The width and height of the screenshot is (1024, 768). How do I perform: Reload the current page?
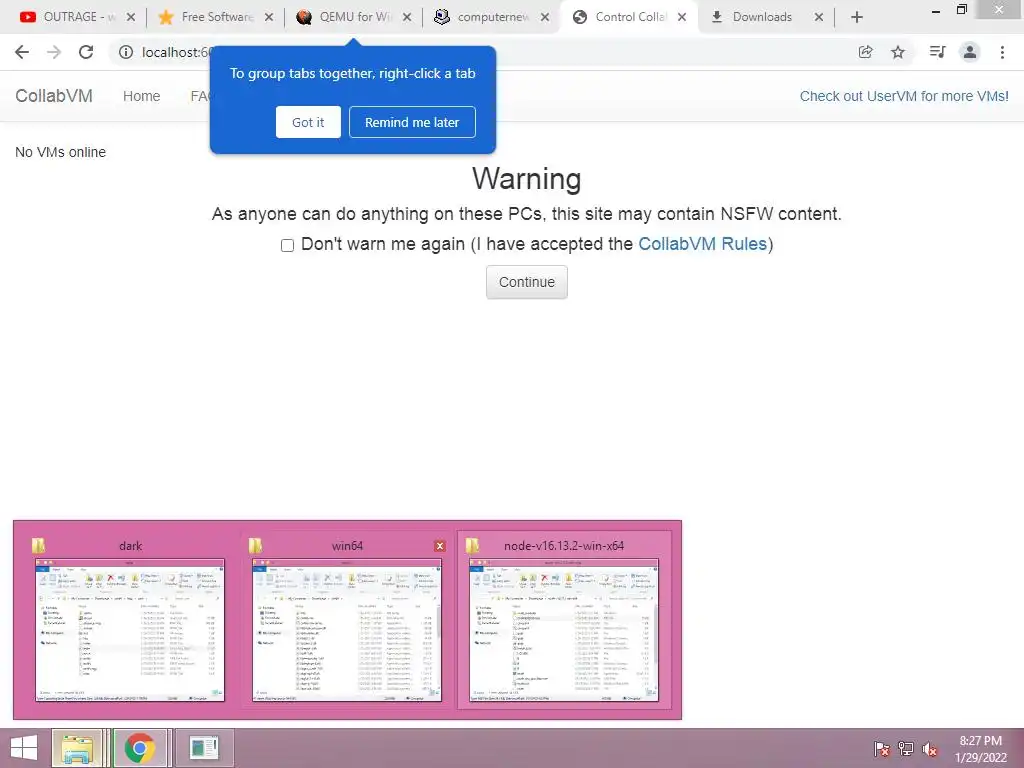(86, 52)
